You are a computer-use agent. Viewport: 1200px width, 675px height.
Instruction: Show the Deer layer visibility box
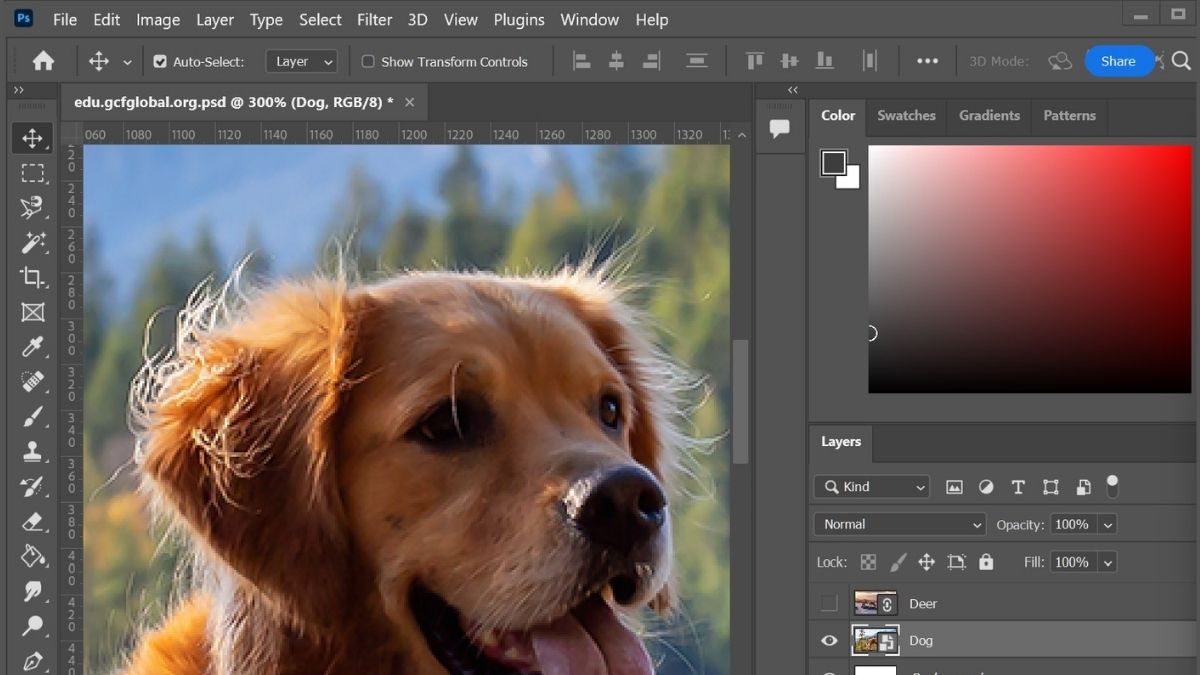[829, 603]
